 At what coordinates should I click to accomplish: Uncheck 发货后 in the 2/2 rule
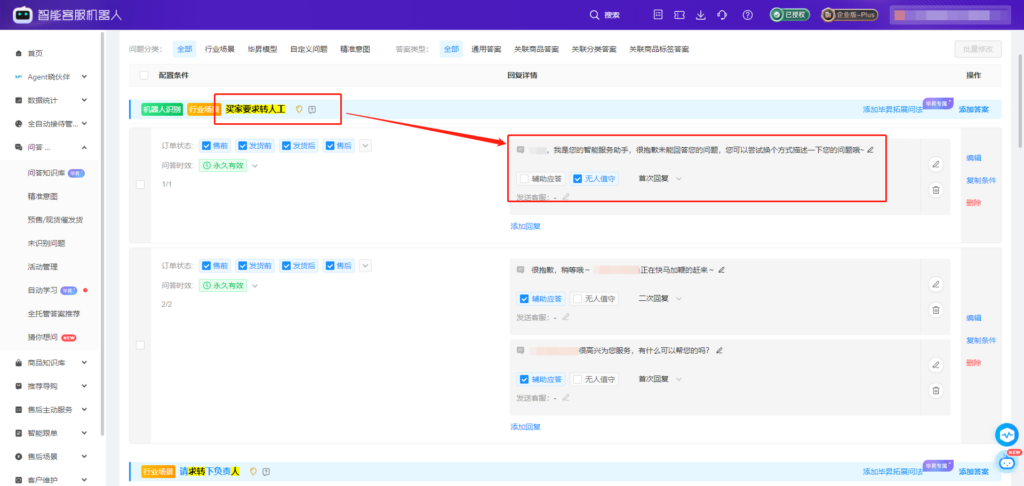pyautogui.click(x=286, y=266)
